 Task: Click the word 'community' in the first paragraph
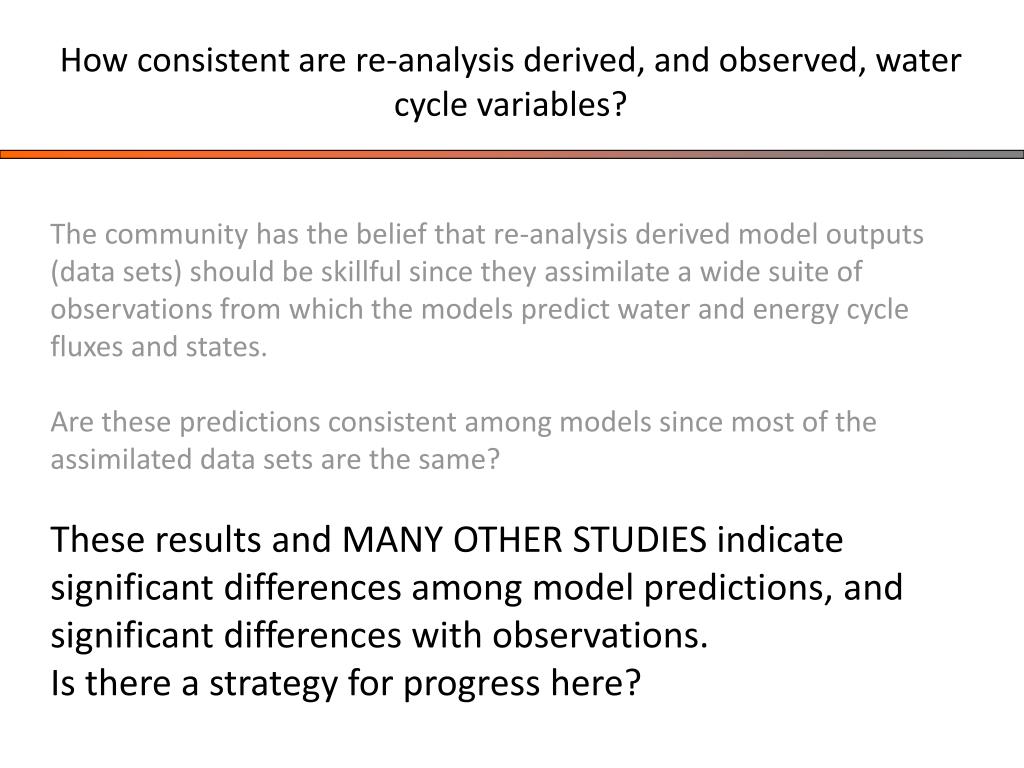coord(176,235)
